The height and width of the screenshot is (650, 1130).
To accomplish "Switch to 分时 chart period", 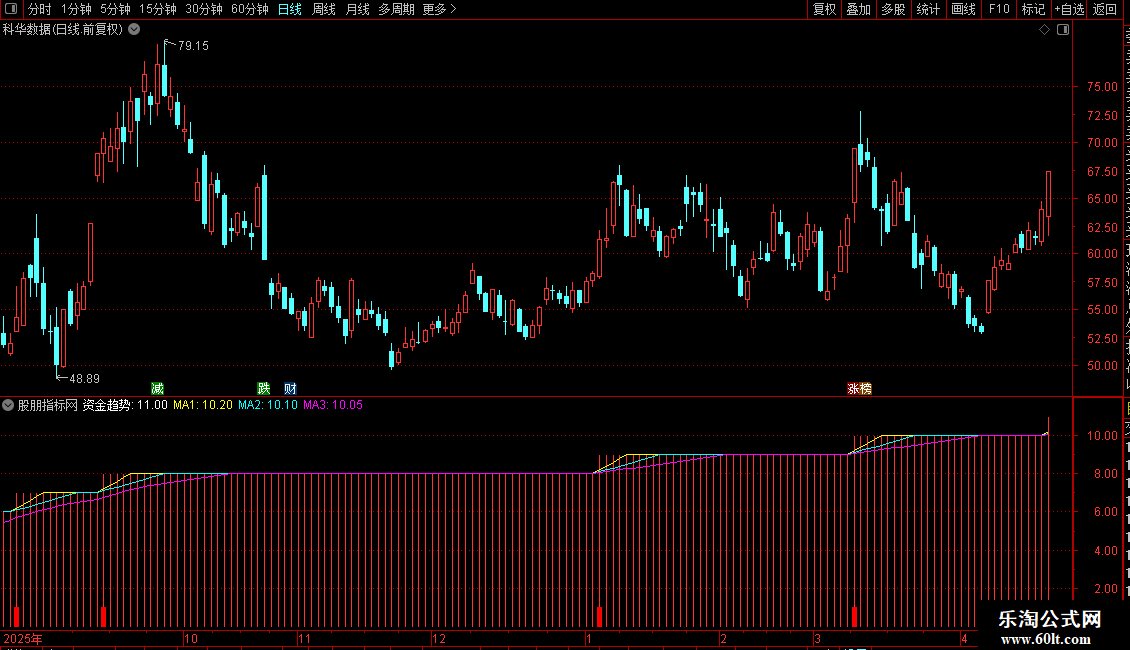I will [x=40, y=9].
